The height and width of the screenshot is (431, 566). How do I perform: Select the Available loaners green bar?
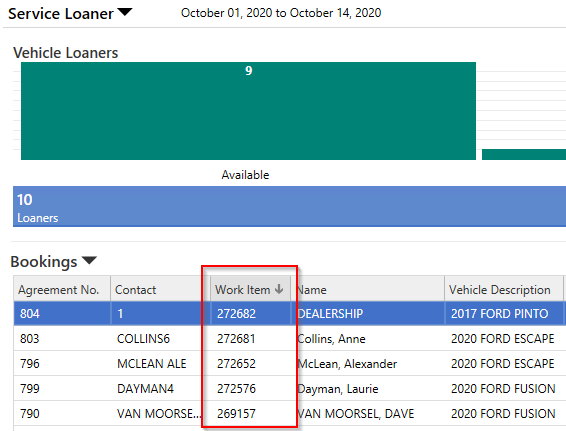[x=248, y=111]
